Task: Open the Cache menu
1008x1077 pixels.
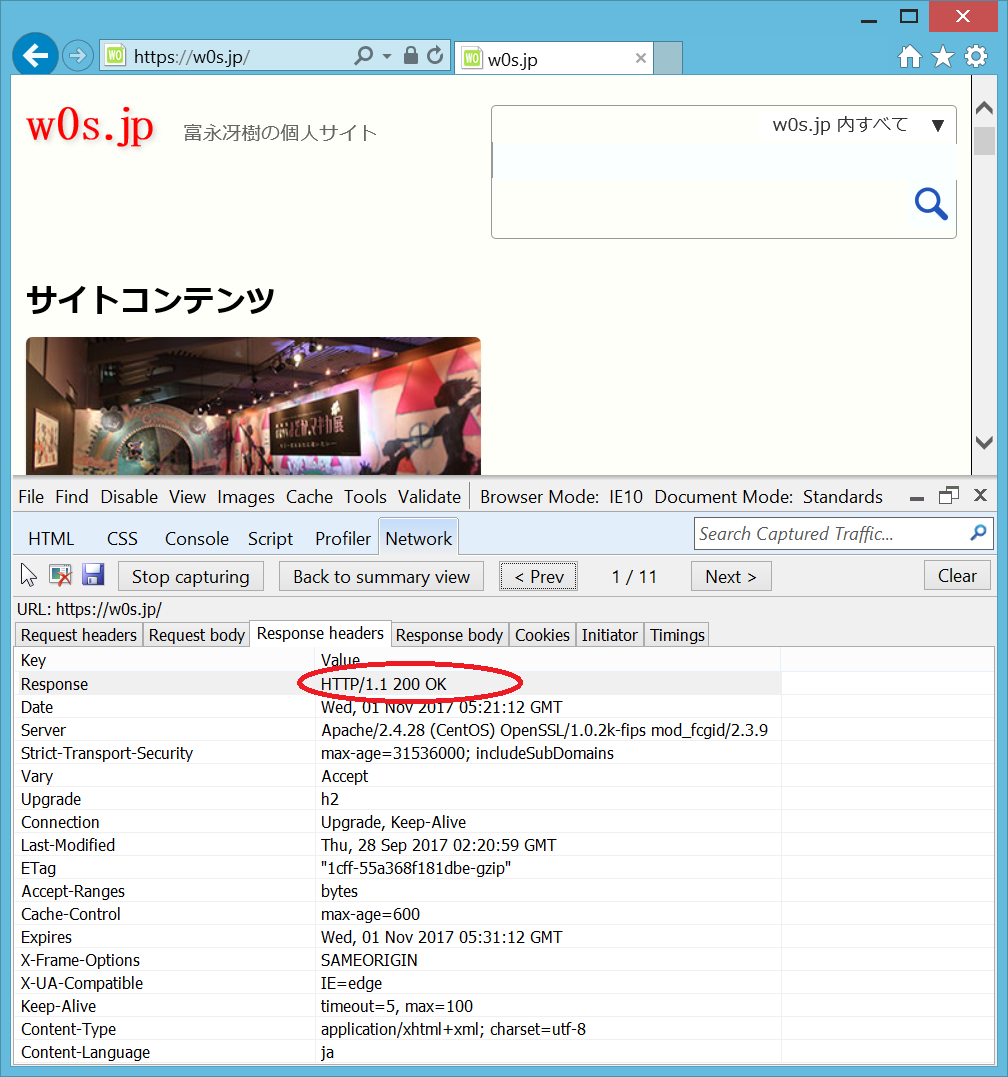Action: tap(309, 497)
